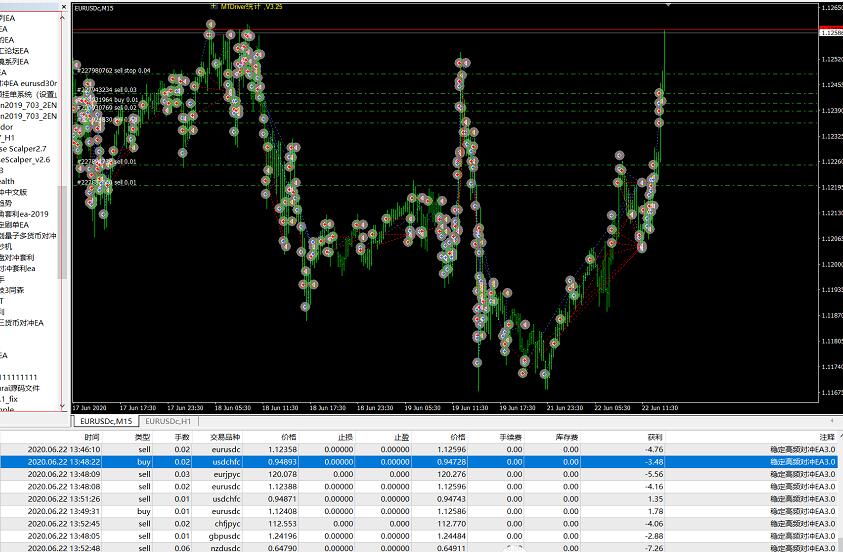Click the MTDriver indicator icon at chart top

[212, 5]
